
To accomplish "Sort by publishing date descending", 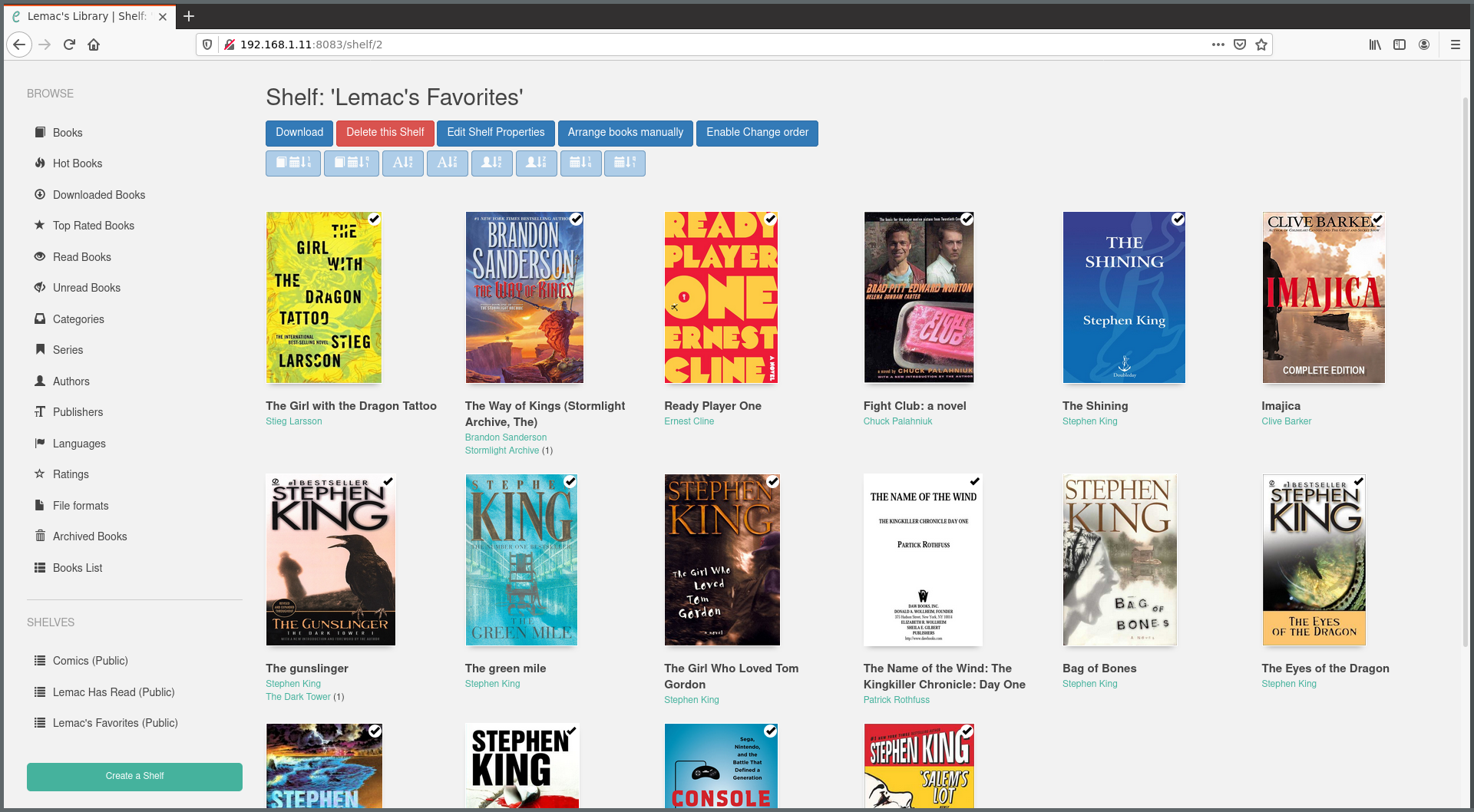I will [625, 163].
